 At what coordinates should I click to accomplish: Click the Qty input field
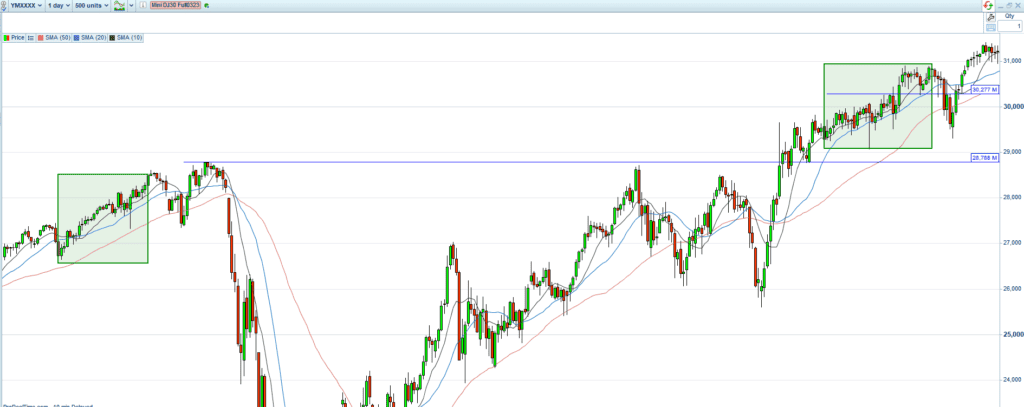[x=1009, y=26]
